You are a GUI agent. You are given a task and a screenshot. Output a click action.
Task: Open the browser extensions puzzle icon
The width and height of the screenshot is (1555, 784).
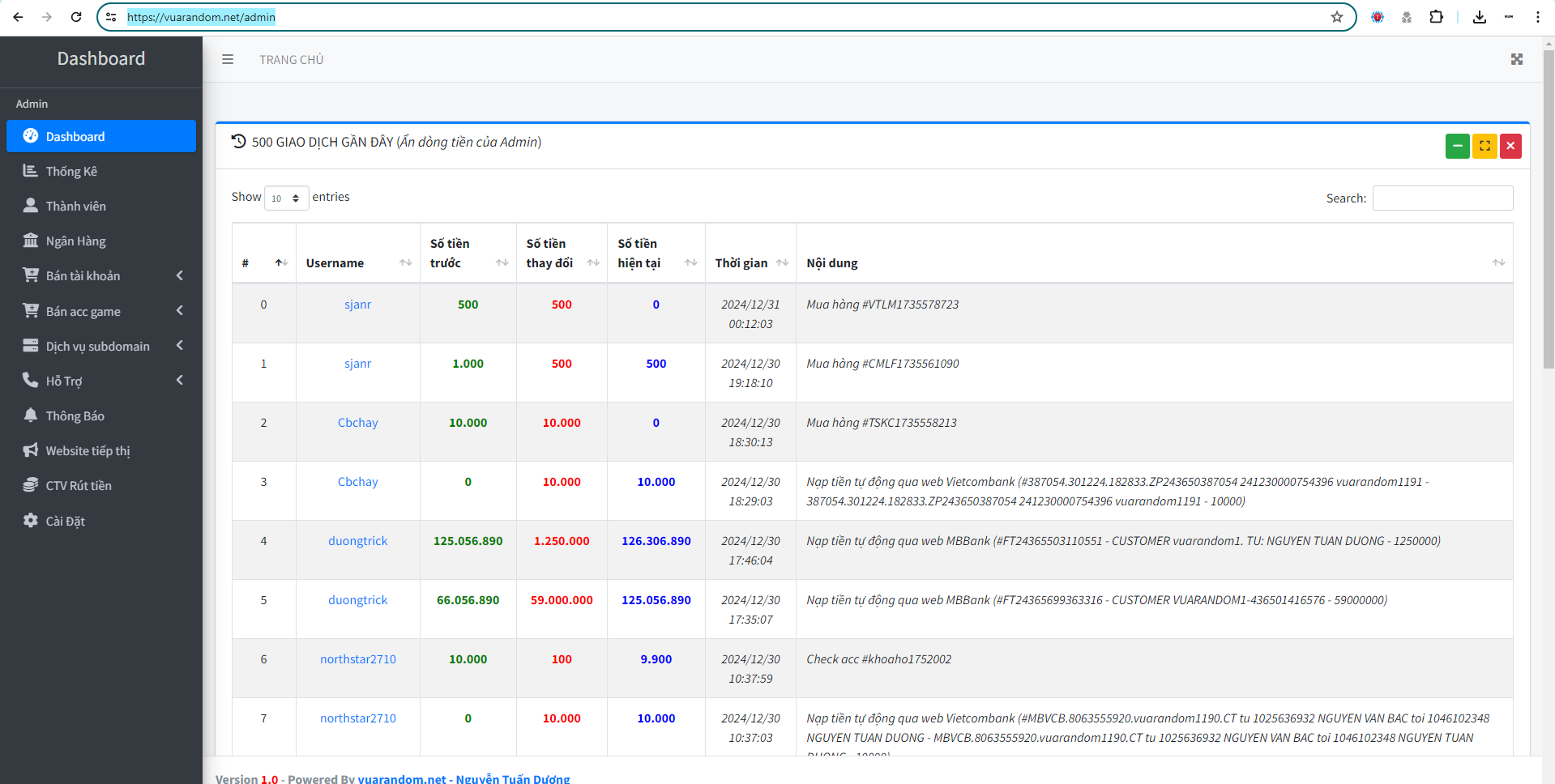click(1436, 17)
